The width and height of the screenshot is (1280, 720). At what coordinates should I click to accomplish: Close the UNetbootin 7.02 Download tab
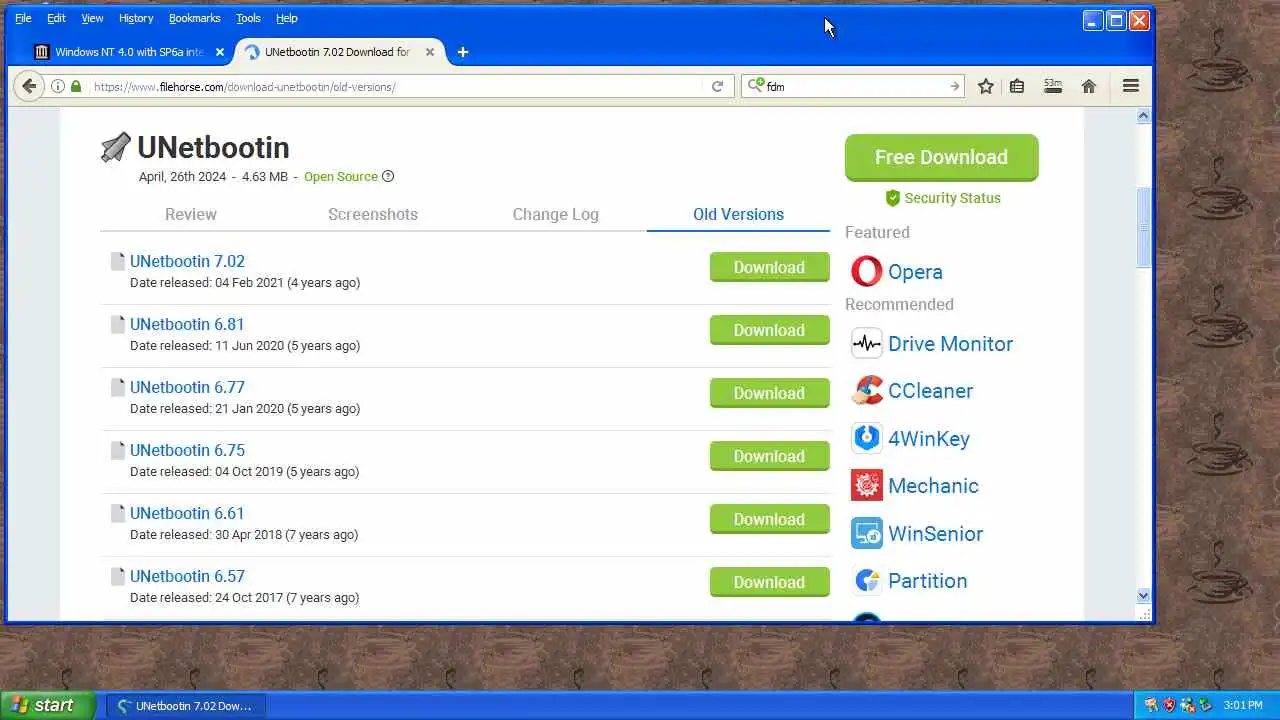(x=430, y=52)
